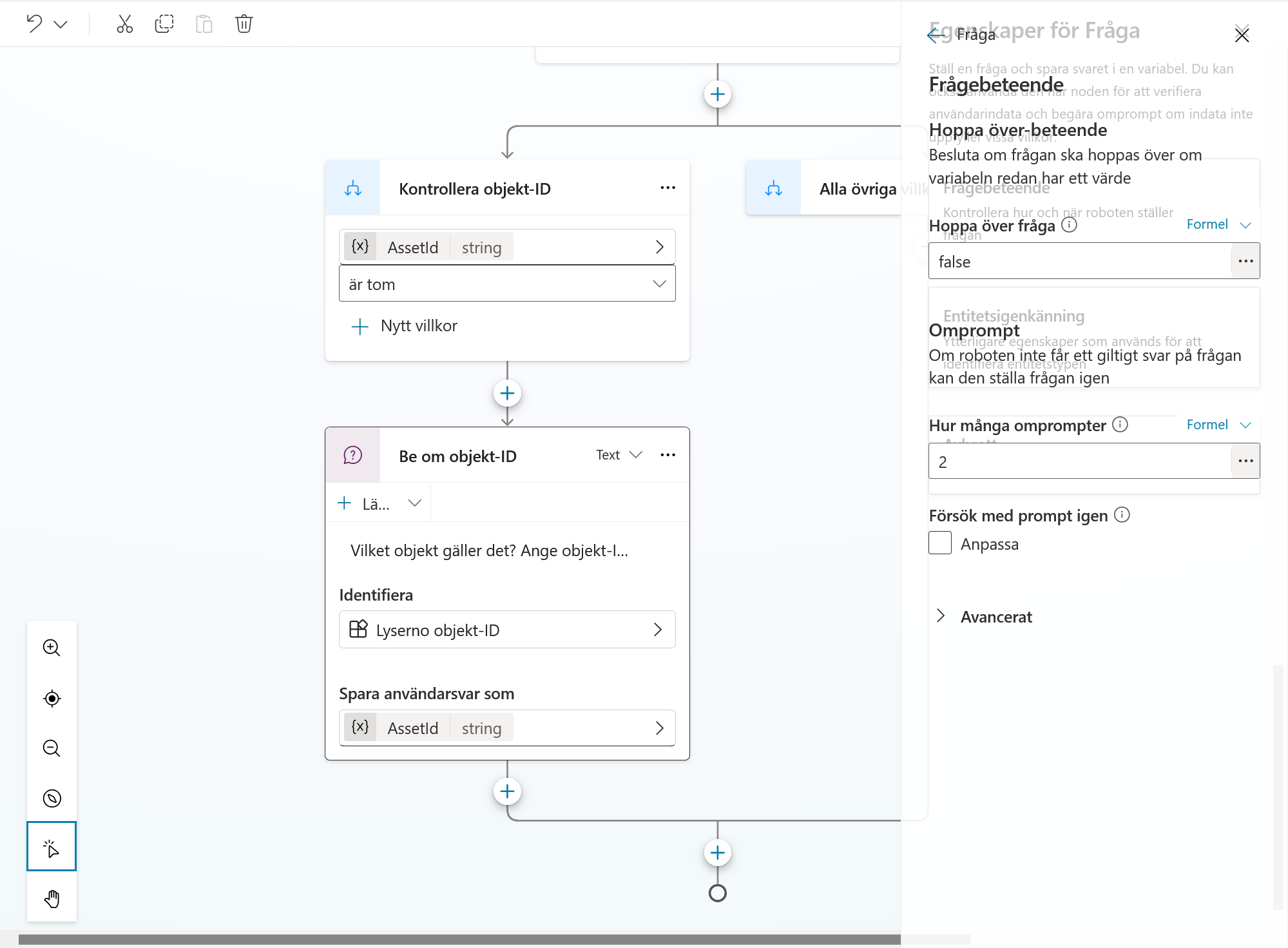
Task: Open Lyserno objekt-ID entity selector
Action: [x=507, y=630]
